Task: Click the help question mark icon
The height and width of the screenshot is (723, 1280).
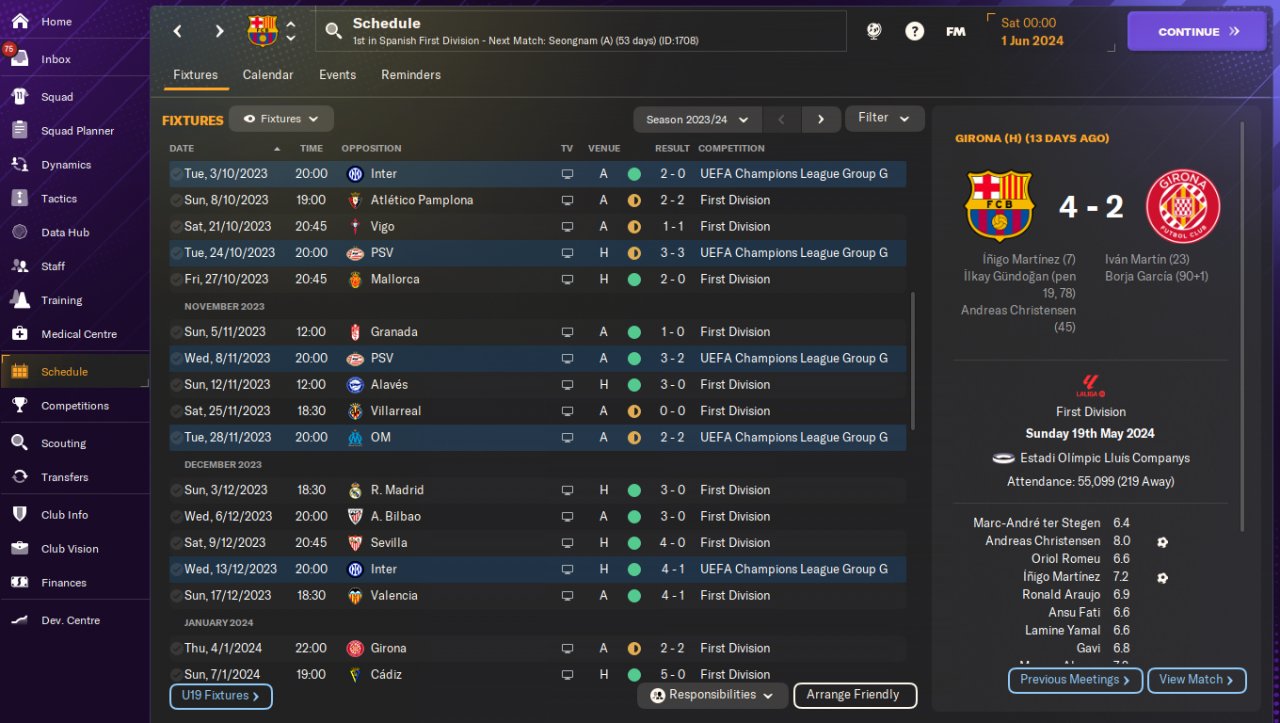Action: 914,31
